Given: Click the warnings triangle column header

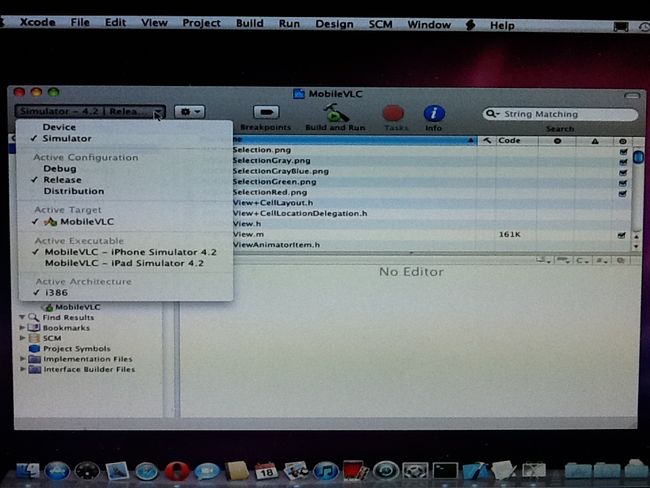Looking at the screenshot, I should click(x=595, y=141).
